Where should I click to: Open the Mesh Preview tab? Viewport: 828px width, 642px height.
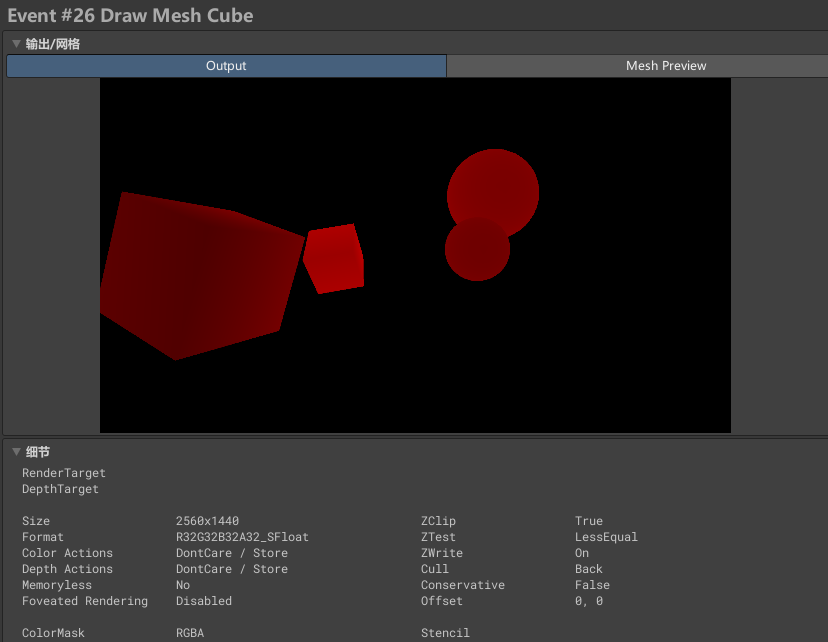point(665,66)
